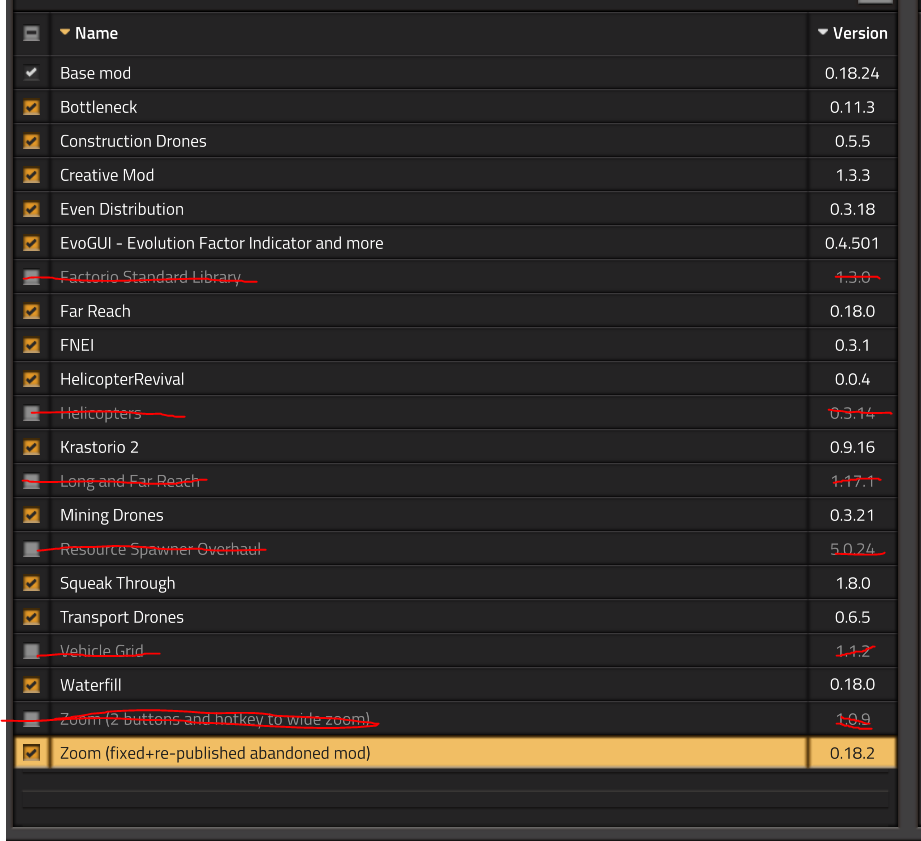Viewport: 921px width, 841px height.
Task: Toggle the EvoGUI mod checkbox
Action: pyautogui.click(x=32, y=243)
